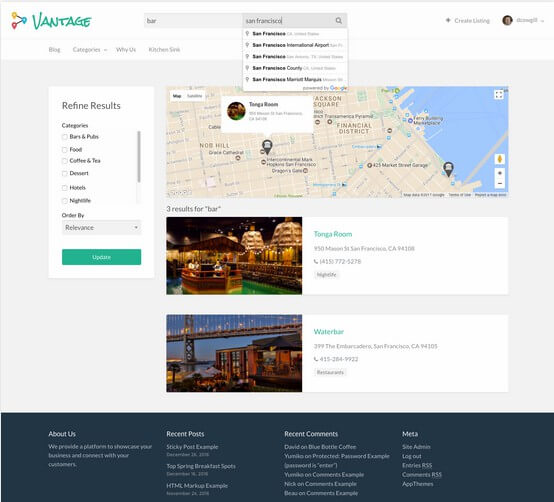This screenshot has width=554, height=502.
Task: Open the Tonga Room listing link
Action: [332, 234]
